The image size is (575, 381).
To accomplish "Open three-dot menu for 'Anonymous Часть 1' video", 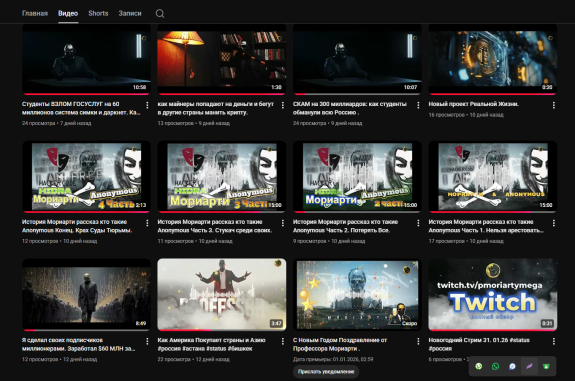I will coord(554,223).
